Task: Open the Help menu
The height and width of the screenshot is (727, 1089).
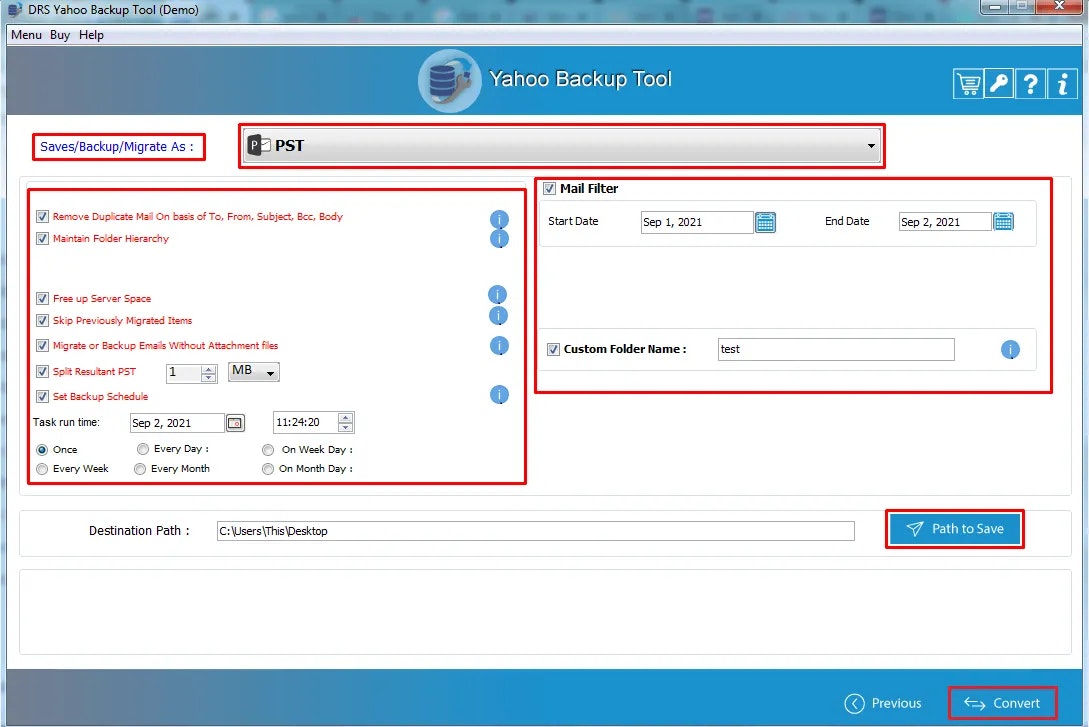Action: coord(91,35)
